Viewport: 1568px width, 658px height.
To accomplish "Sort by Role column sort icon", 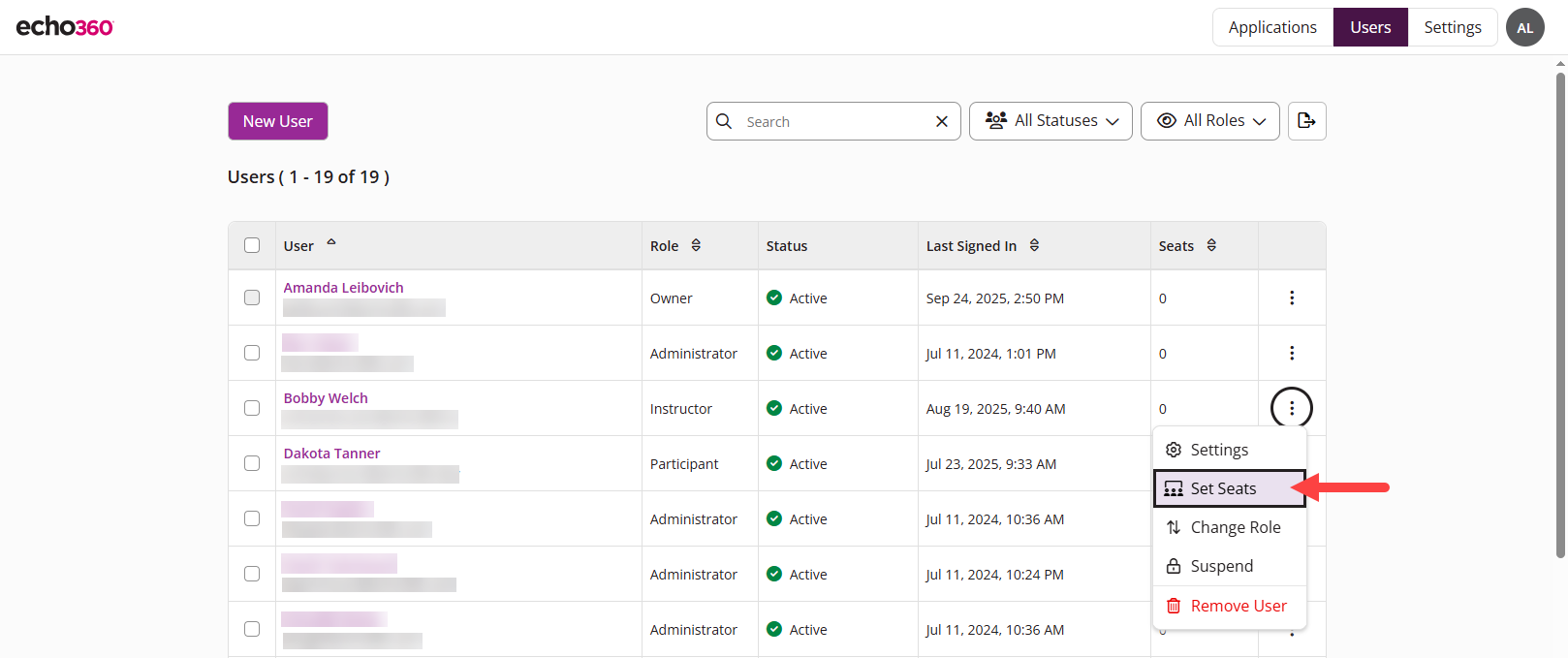I will (x=696, y=246).
